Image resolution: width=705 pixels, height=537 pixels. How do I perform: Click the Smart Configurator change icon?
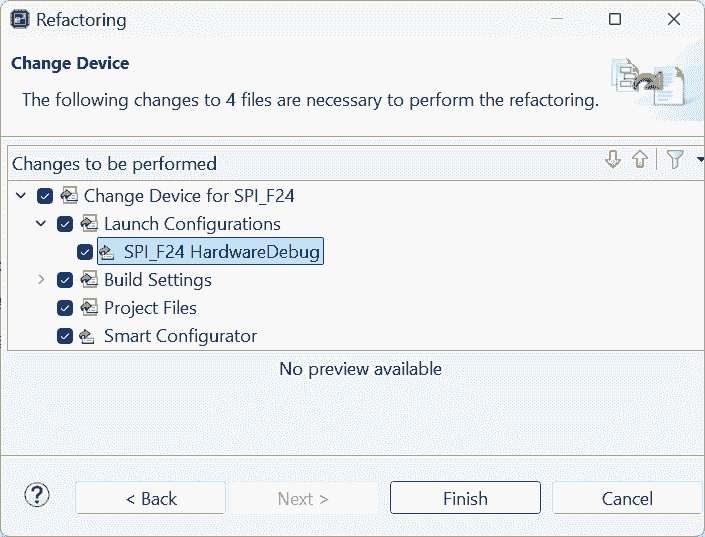click(x=89, y=336)
